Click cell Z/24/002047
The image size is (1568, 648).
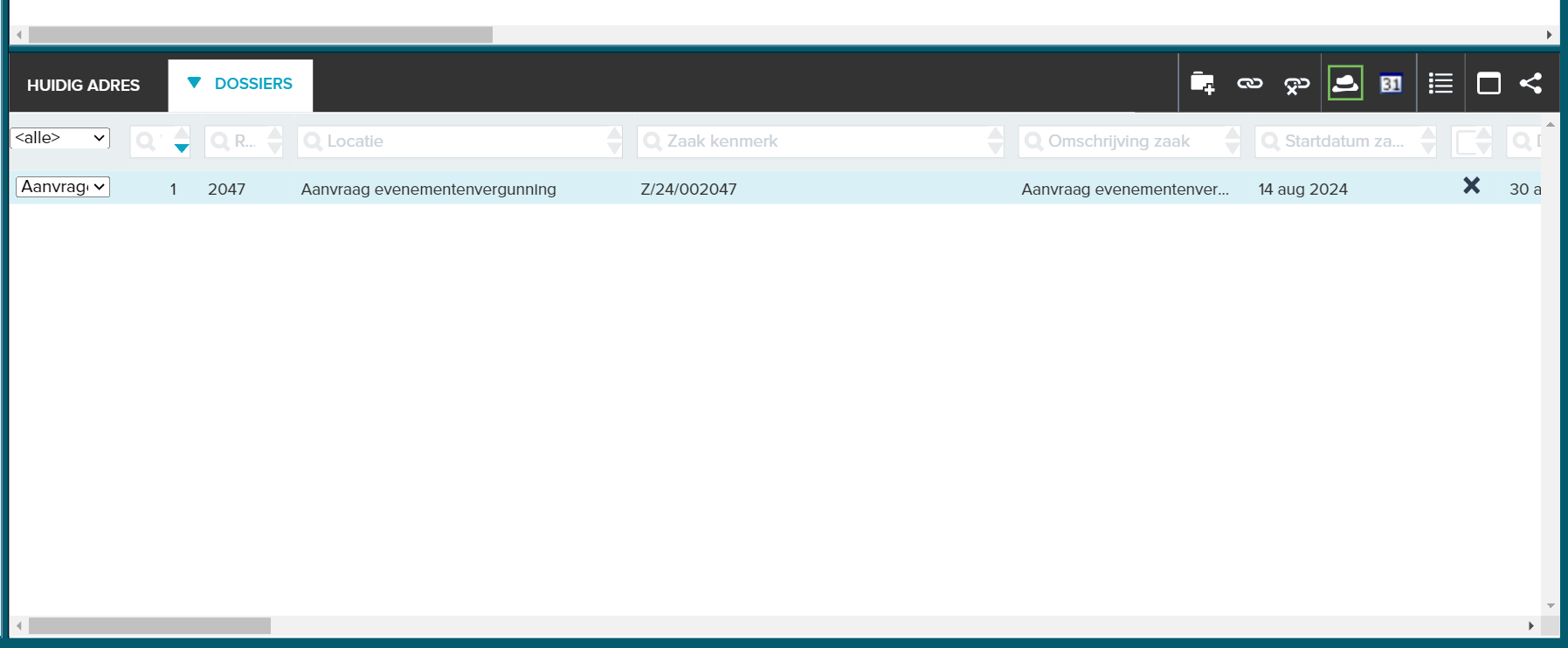(688, 190)
